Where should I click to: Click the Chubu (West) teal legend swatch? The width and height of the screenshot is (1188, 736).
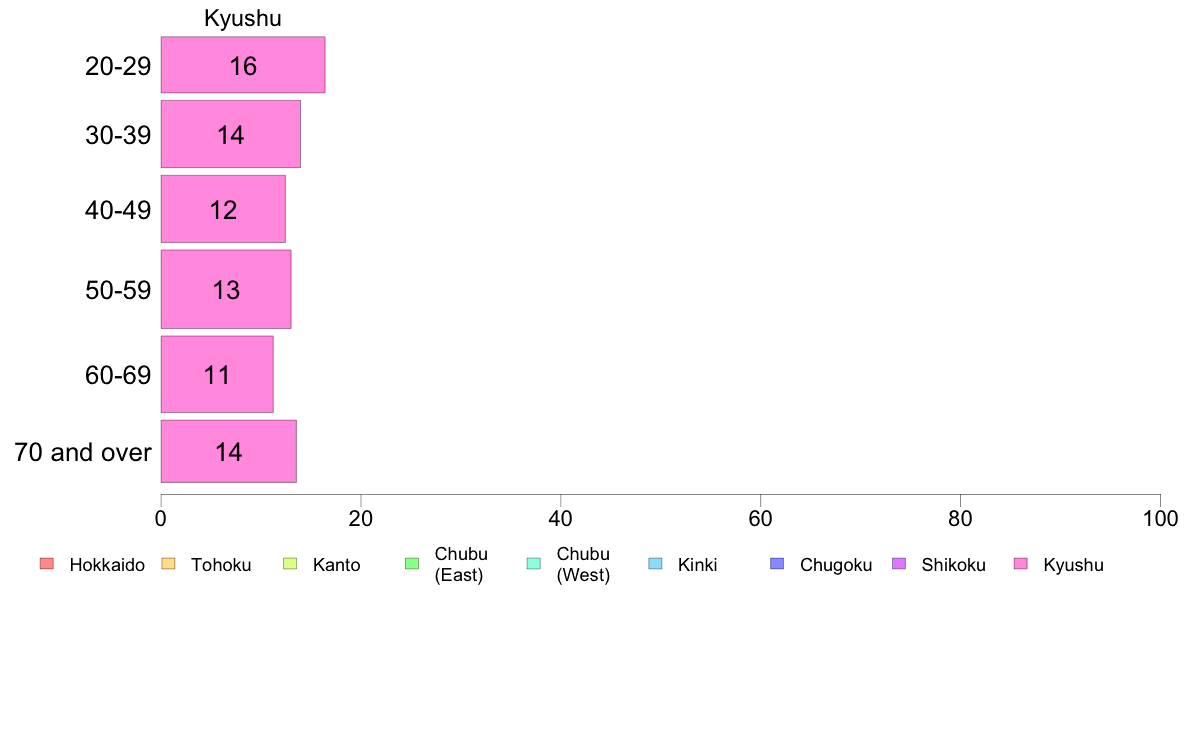click(533, 564)
